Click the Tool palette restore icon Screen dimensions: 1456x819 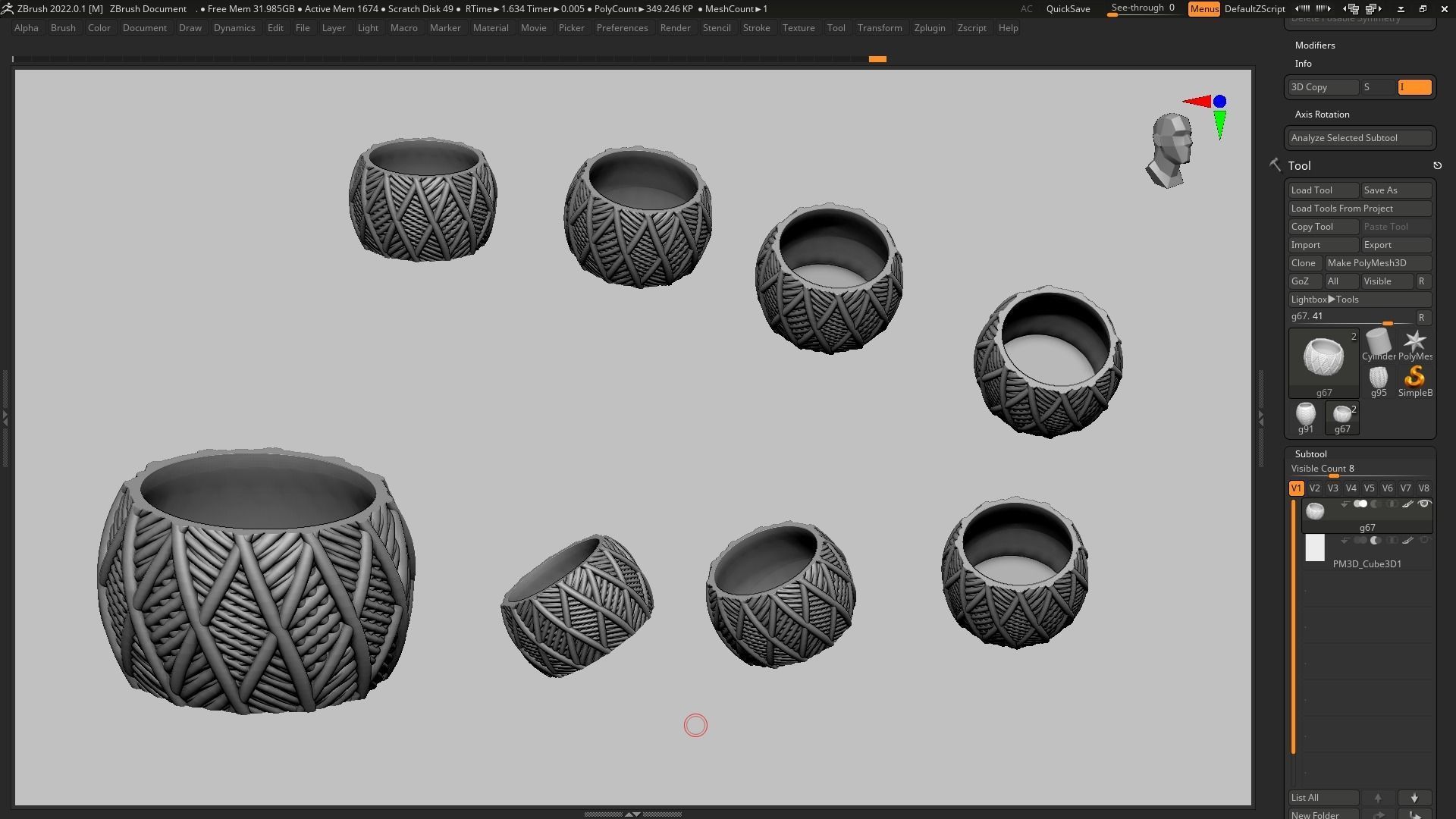coord(1437,165)
